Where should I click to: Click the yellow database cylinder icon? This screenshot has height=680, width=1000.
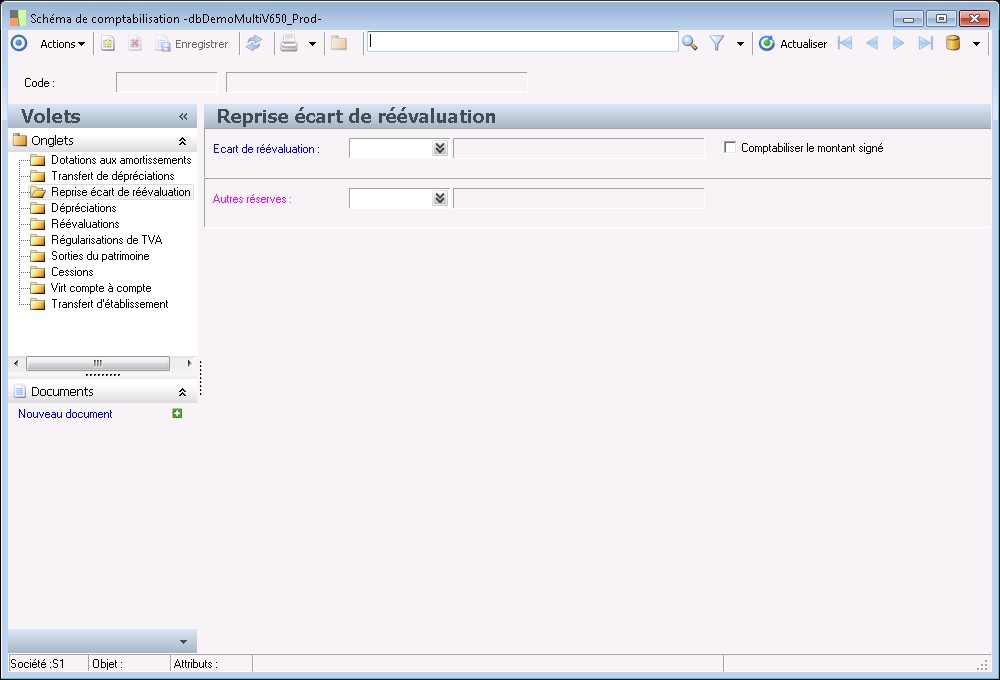[953, 43]
